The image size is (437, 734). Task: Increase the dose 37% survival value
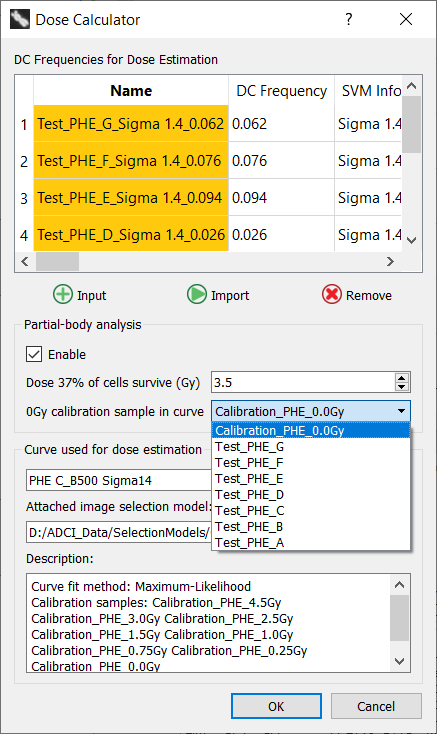(401, 378)
